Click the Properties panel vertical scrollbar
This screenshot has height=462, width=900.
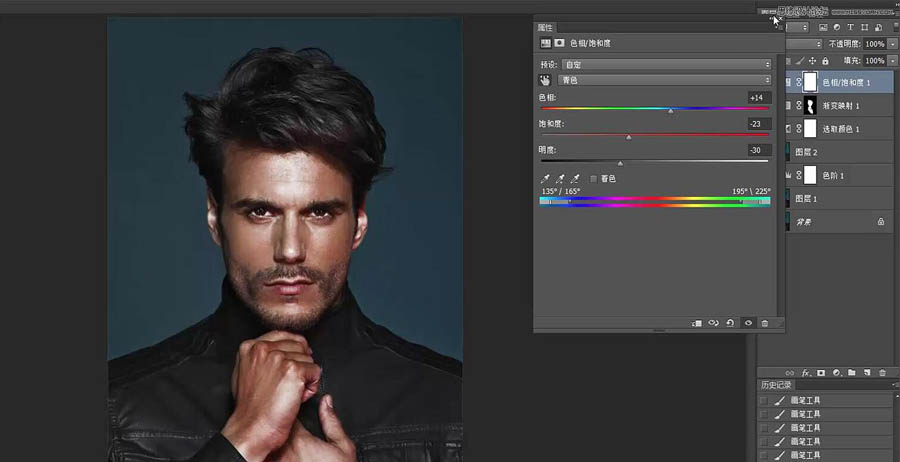781,184
